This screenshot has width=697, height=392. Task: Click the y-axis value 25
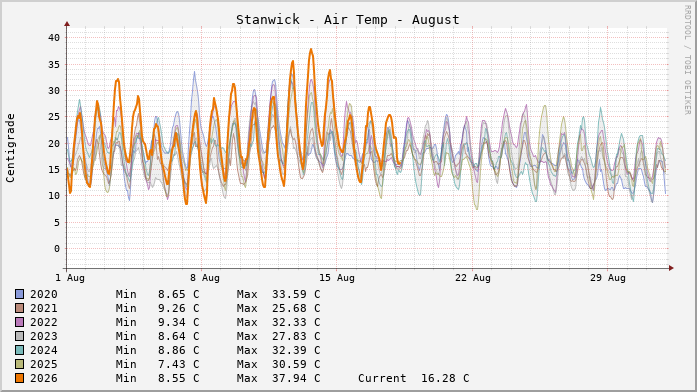[54, 117]
